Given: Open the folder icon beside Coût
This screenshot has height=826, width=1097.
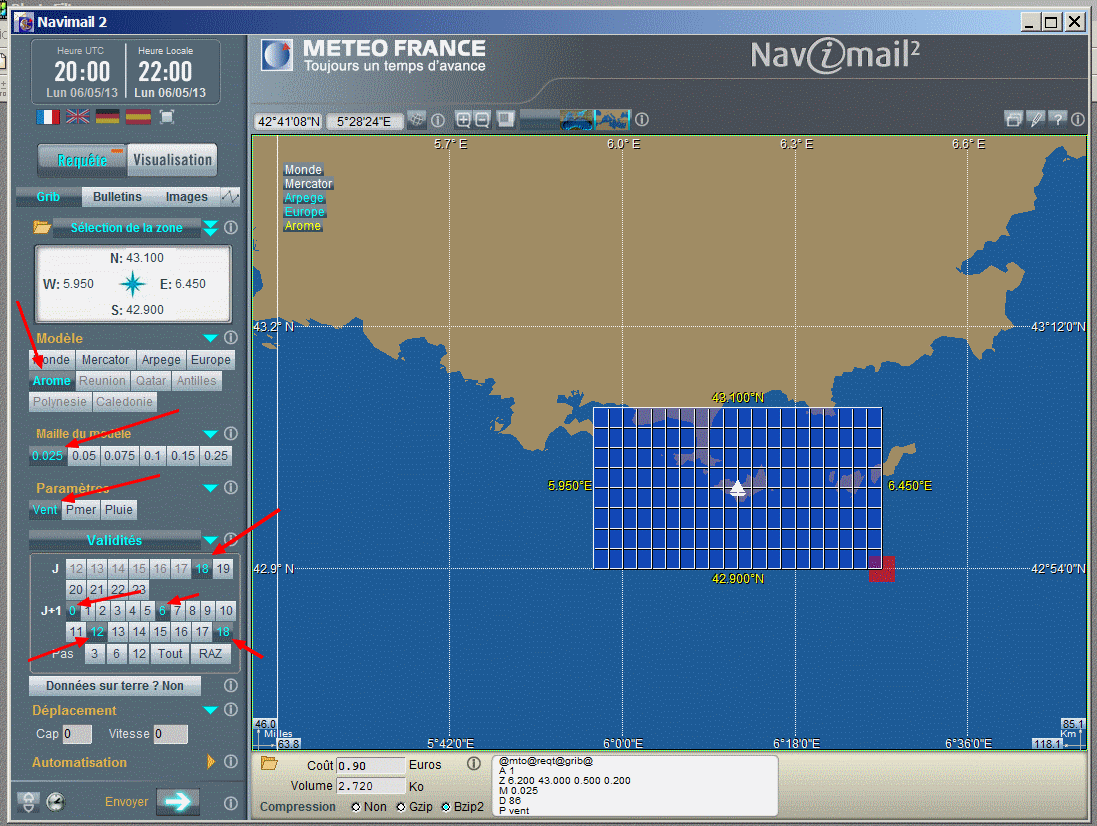Looking at the screenshot, I should click(269, 763).
